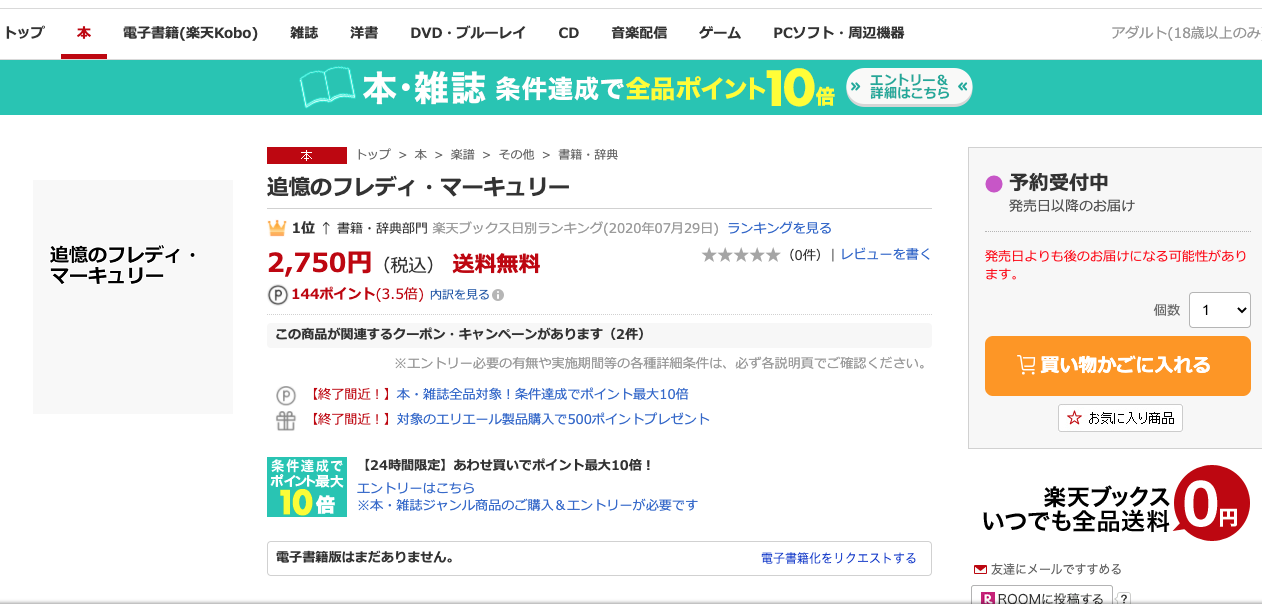Click 電子書籍化をリクエストする link
The image size is (1262, 604).
pyautogui.click(x=839, y=558)
